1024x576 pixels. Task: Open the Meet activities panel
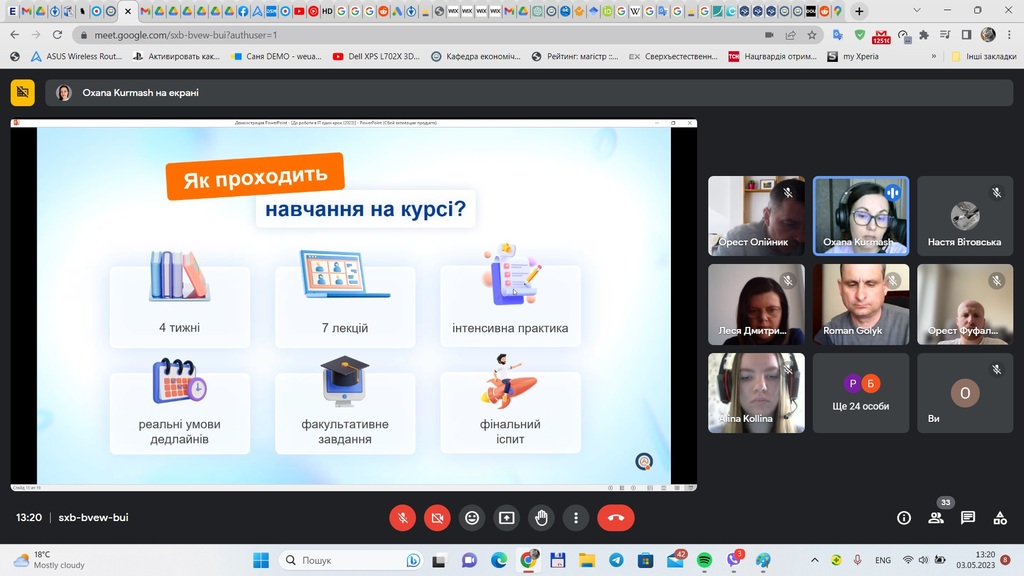click(1000, 518)
